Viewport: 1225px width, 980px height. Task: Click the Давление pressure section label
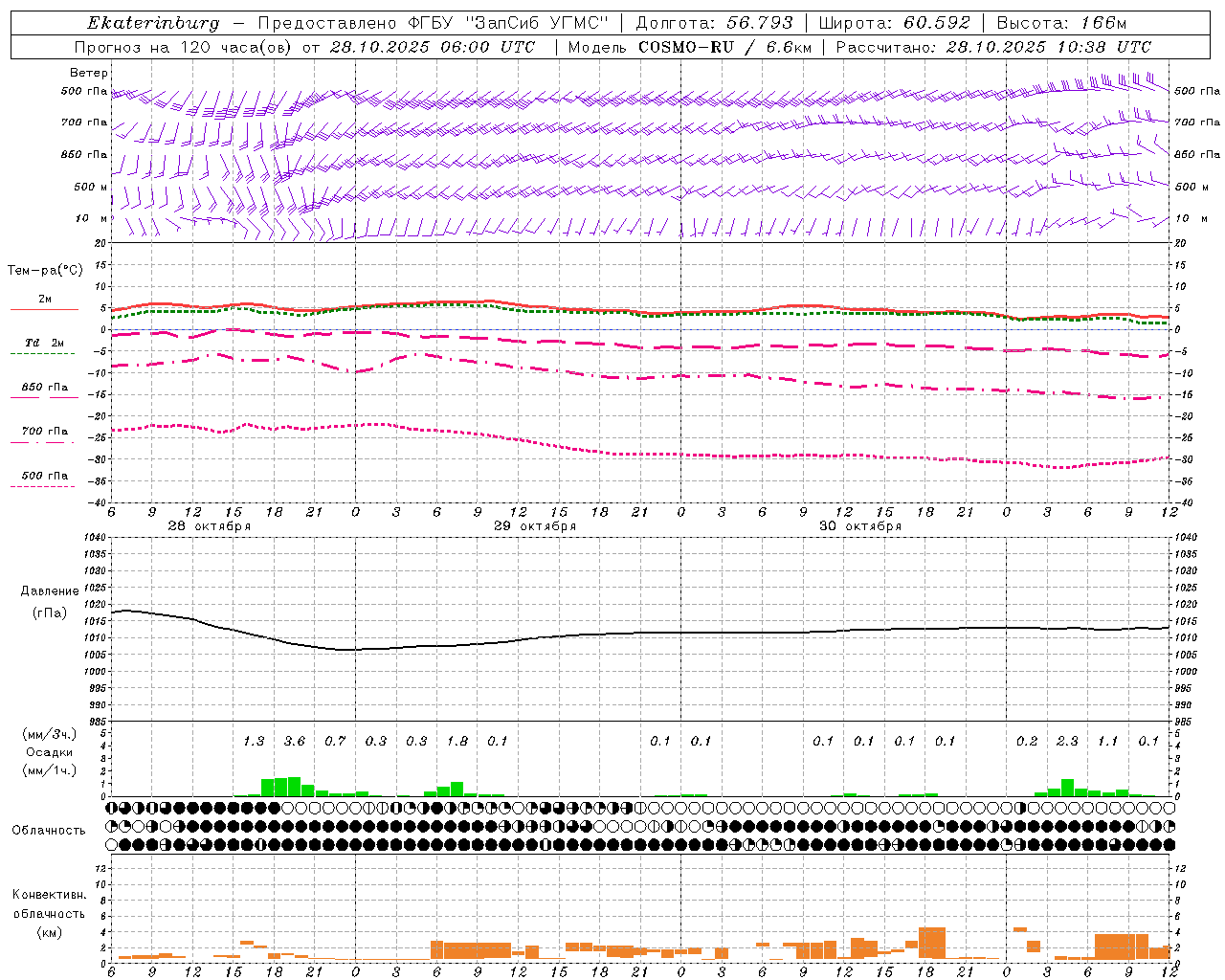[49, 591]
